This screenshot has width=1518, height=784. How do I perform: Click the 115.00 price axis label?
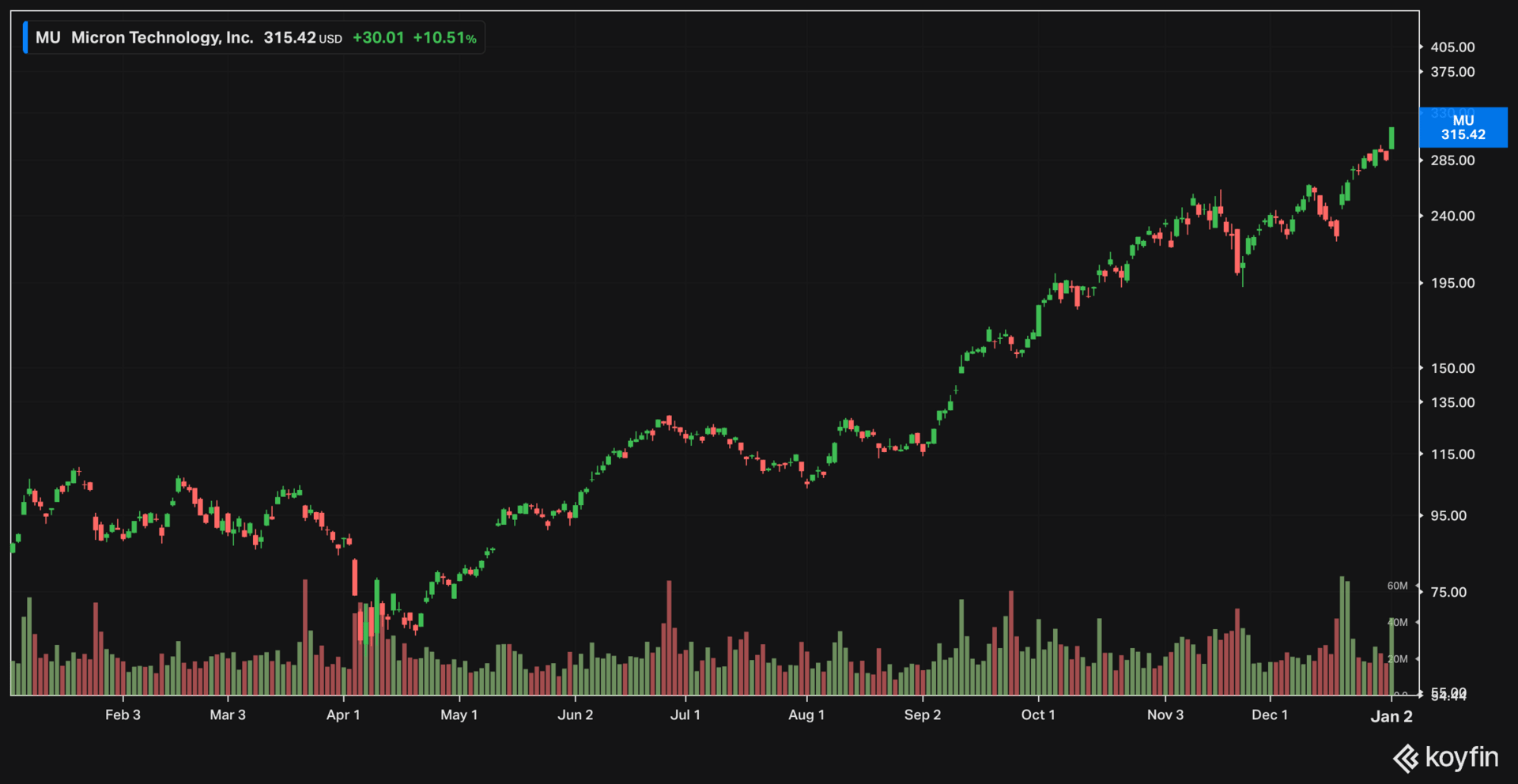pos(1452,454)
